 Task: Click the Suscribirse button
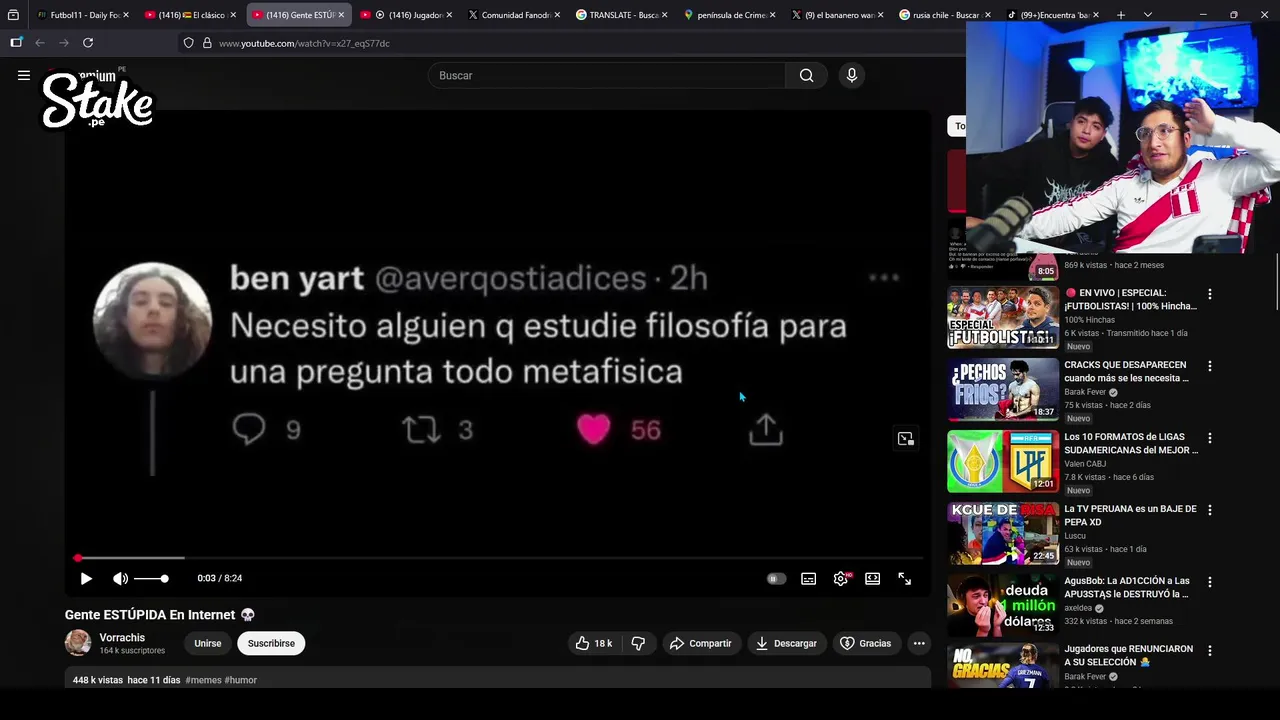click(271, 643)
